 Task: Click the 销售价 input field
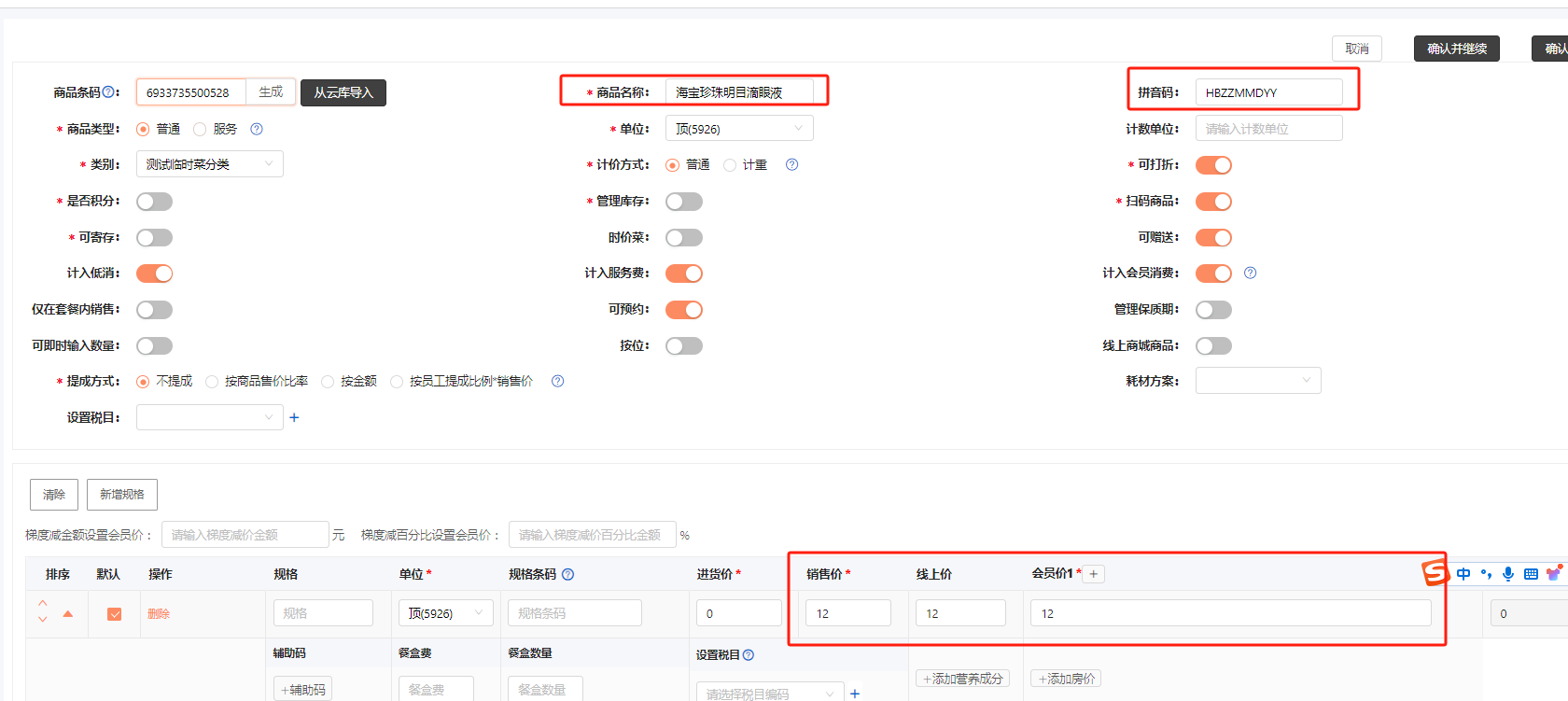tap(847, 613)
